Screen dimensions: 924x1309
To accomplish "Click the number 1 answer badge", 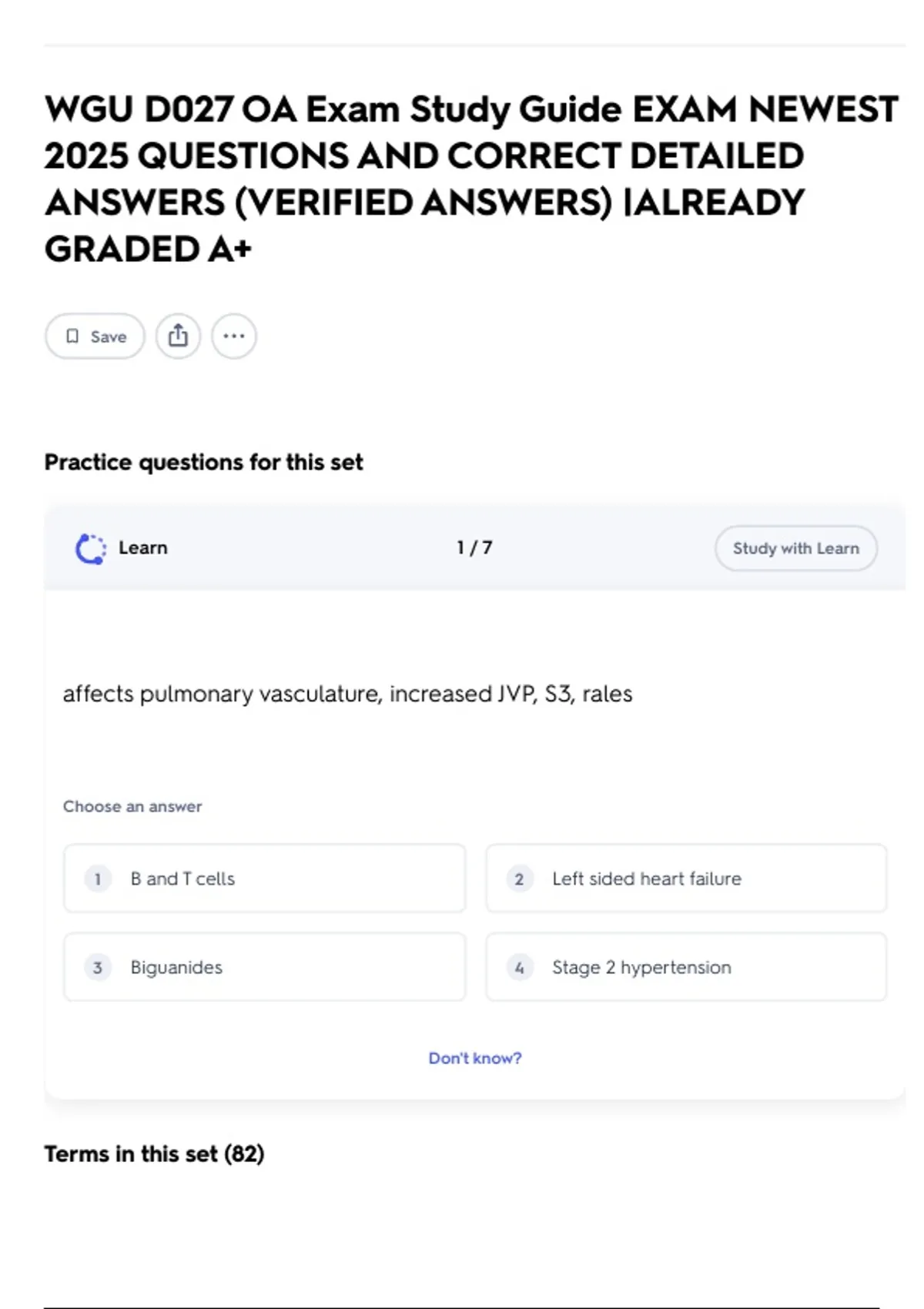I will coord(98,879).
